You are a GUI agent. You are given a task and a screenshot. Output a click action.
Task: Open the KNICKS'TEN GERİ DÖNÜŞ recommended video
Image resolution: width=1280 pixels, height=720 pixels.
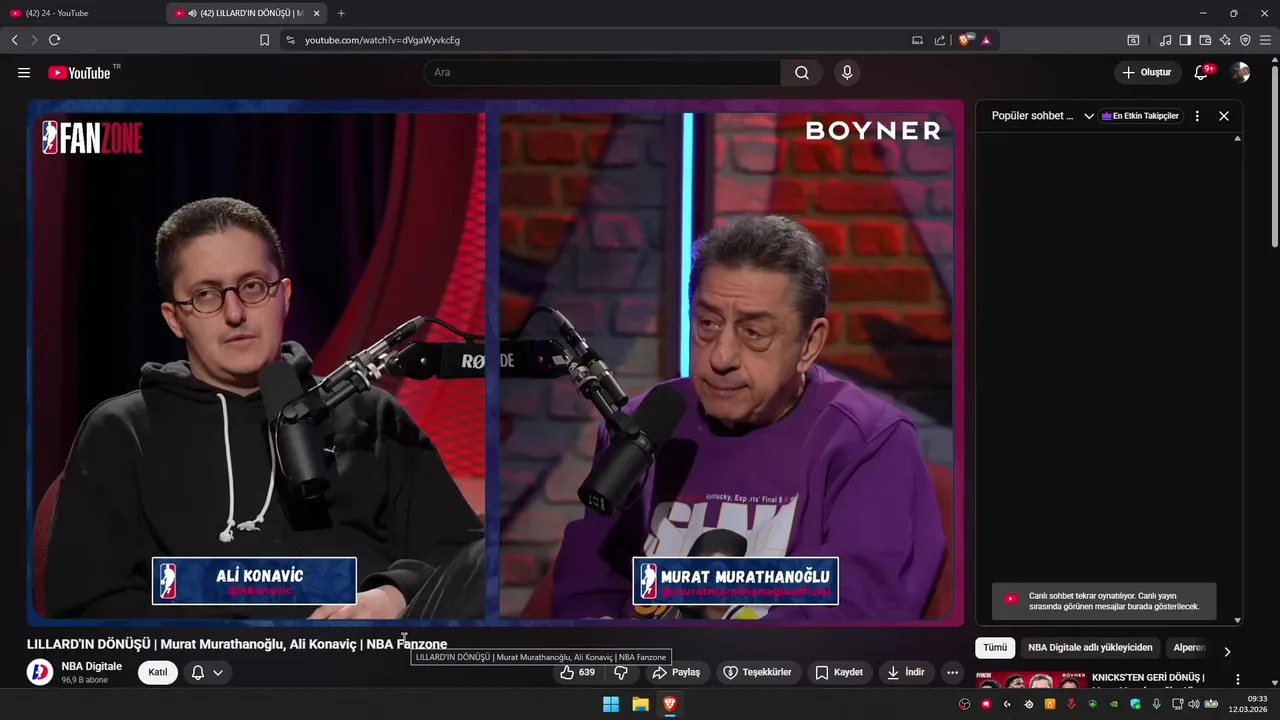[1147, 678]
